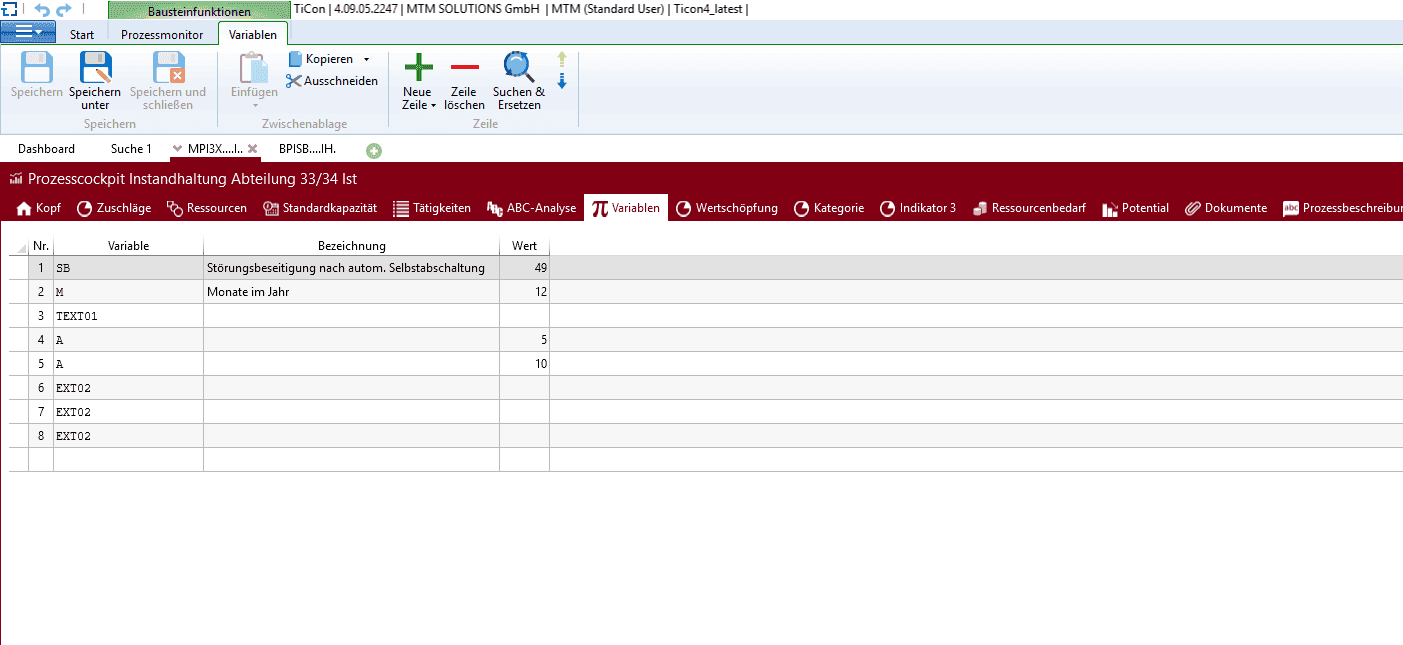
Task: Select the Bezeichnung cell 'Monate im Jahr'
Action: pyautogui.click(x=350, y=292)
